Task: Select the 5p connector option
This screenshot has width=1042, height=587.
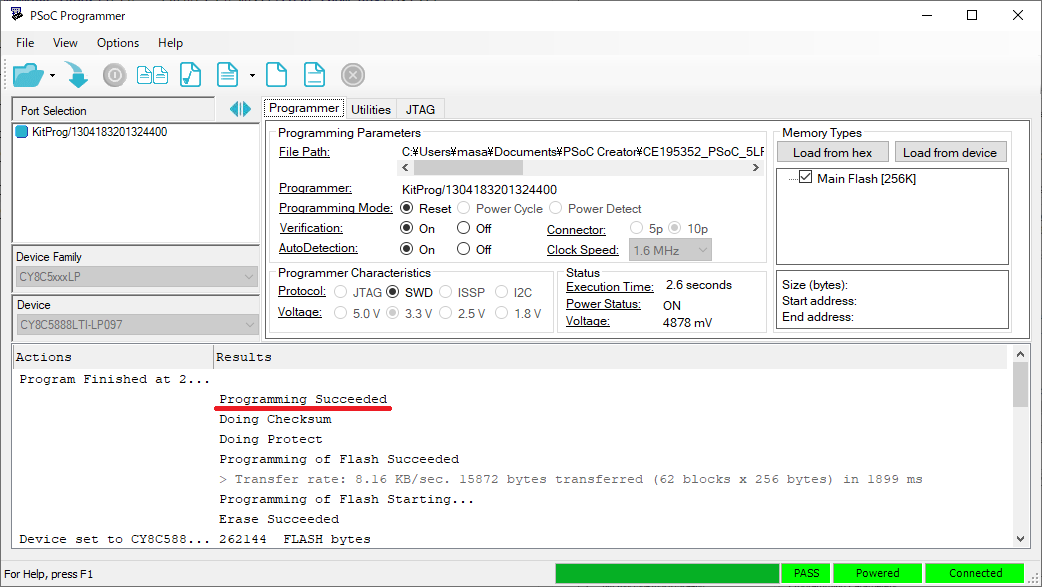Action: [x=637, y=228]
